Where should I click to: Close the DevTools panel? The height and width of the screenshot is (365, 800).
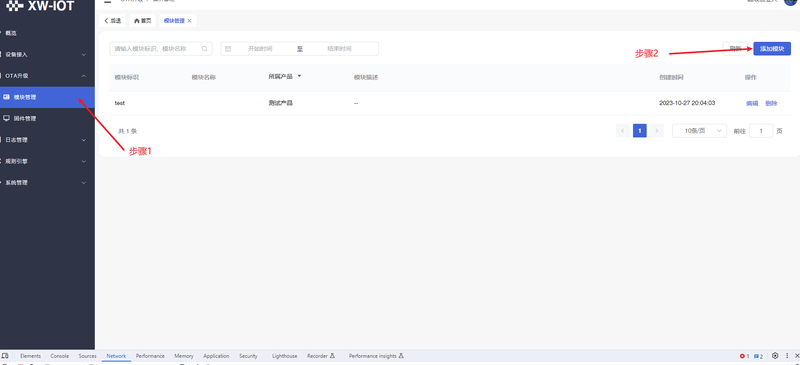(x=797, y=356)
